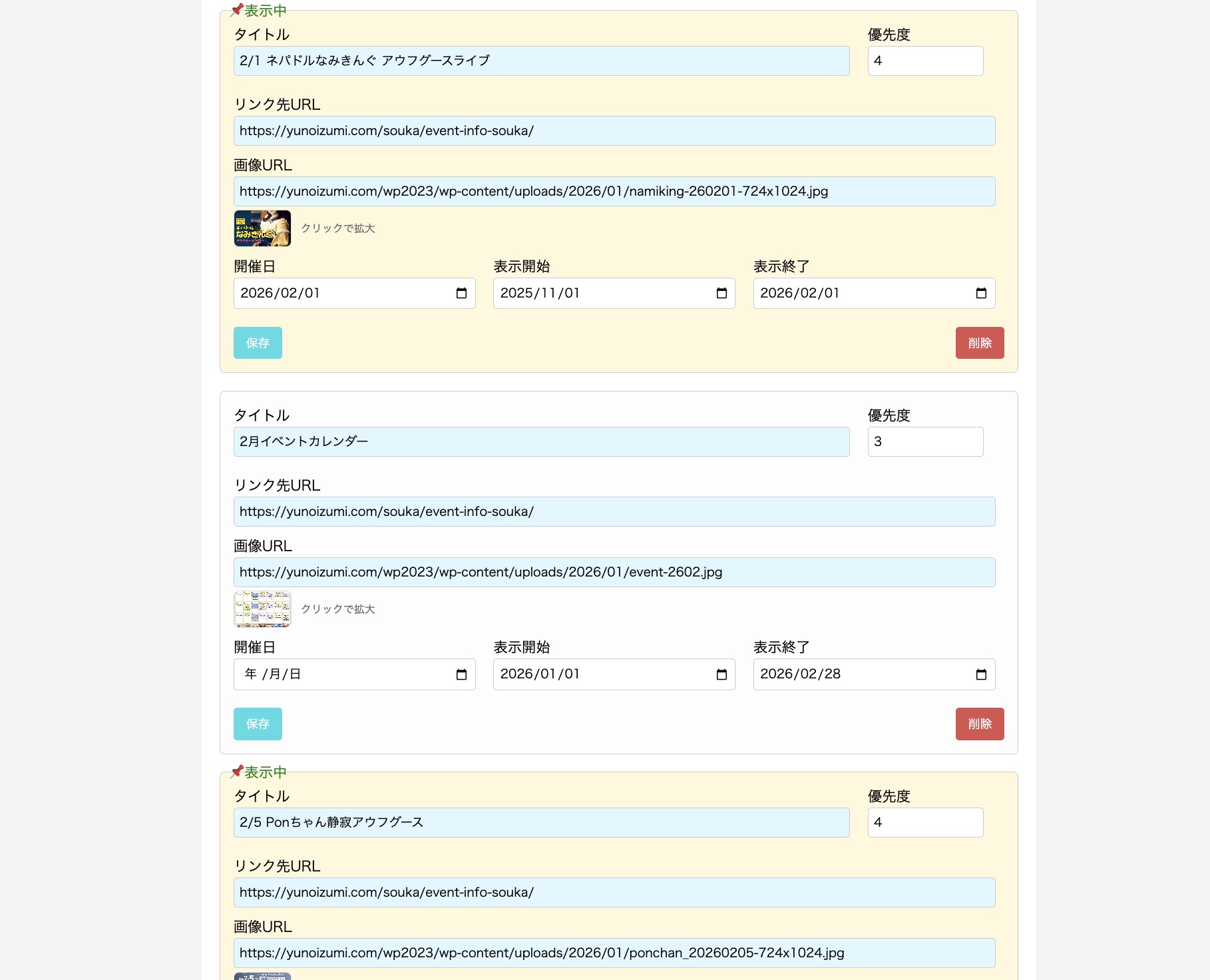Focus priority field of the Namiking entry
1210x980 pixels.
click(x=925, y=61)
